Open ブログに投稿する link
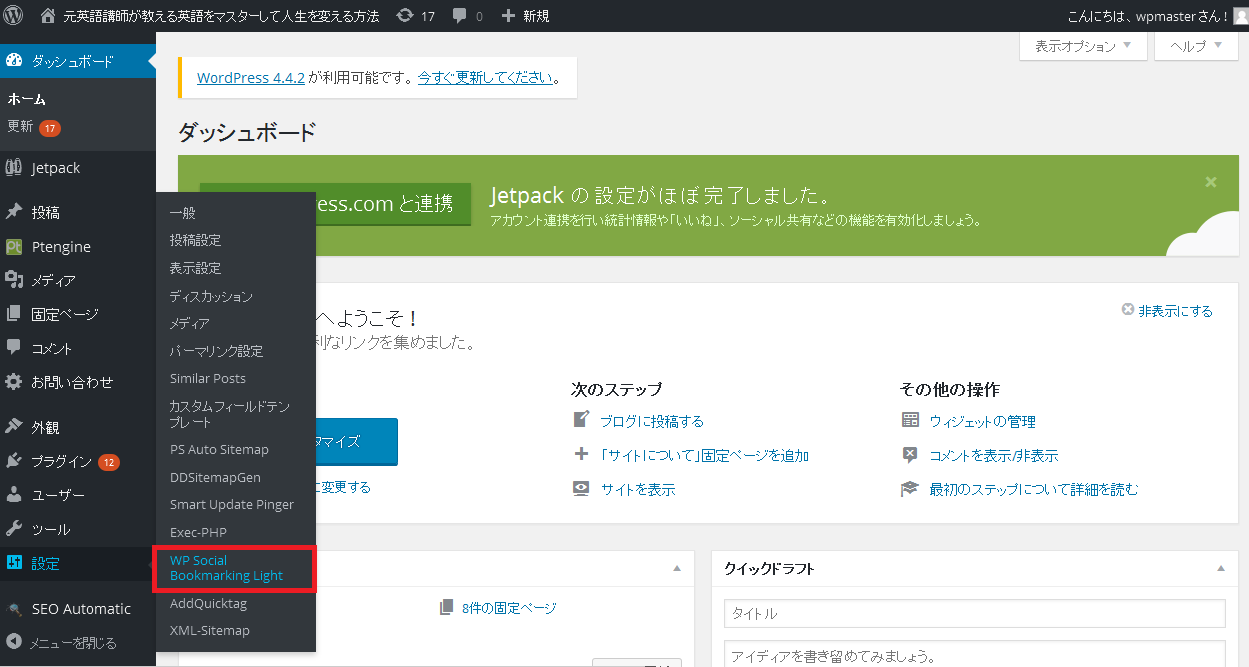Screen dimensions: 1249x667 pyautogui.click(x=652, y=421)
